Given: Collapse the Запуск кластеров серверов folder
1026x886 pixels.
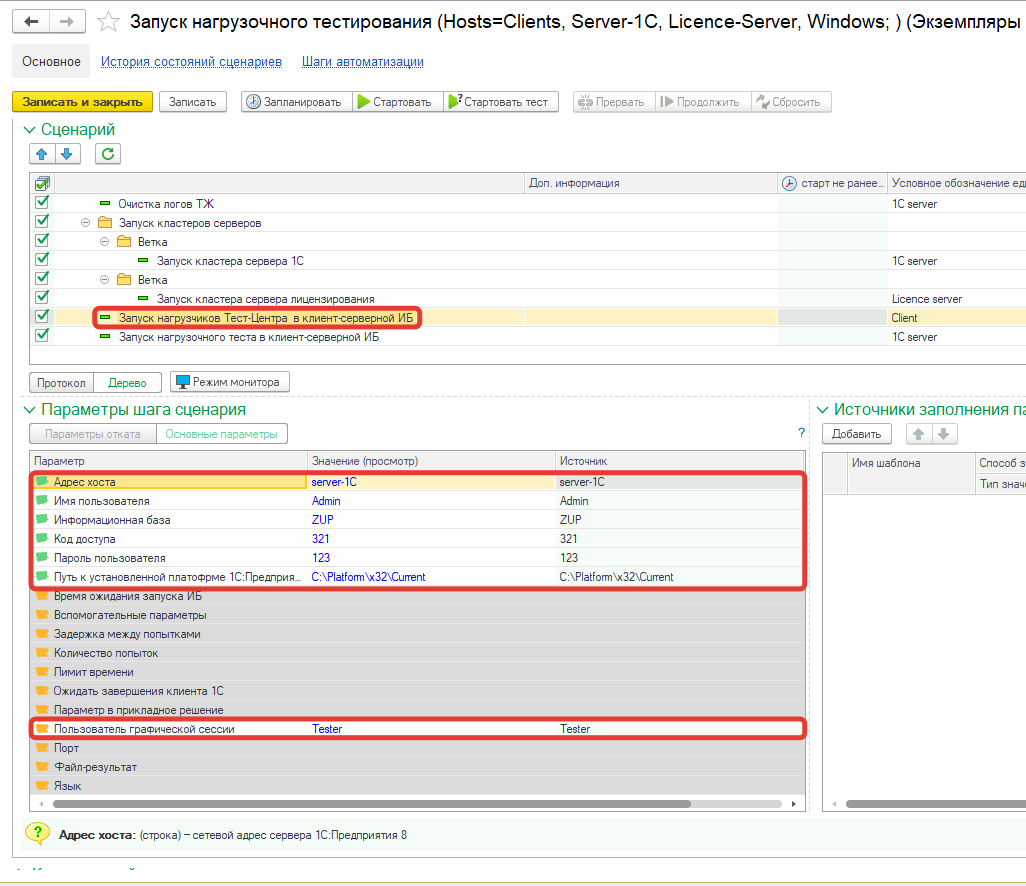Looking at the screenshot, I should click(86, 223).
